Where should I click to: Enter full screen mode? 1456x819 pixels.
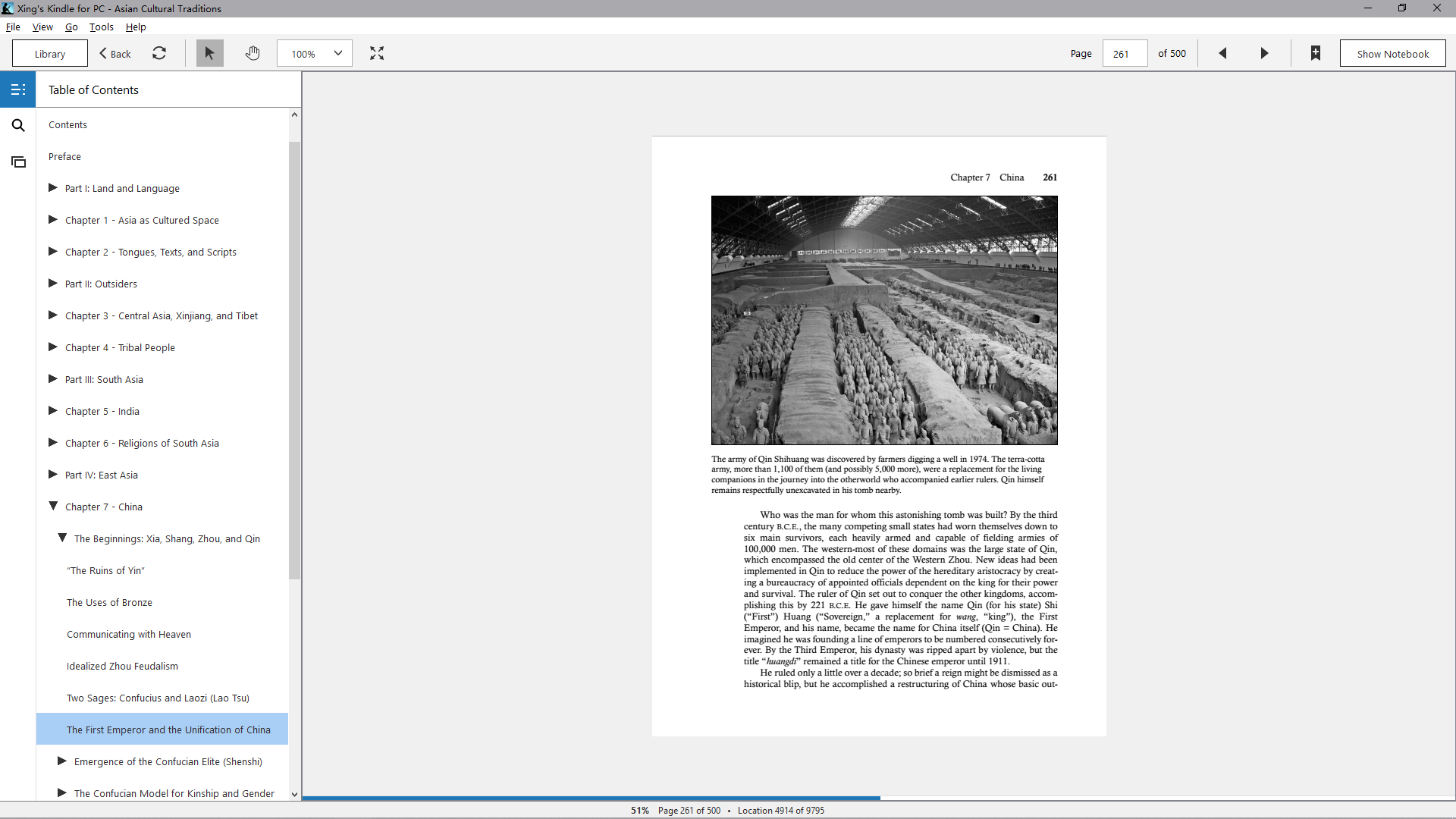pos(377,53)
